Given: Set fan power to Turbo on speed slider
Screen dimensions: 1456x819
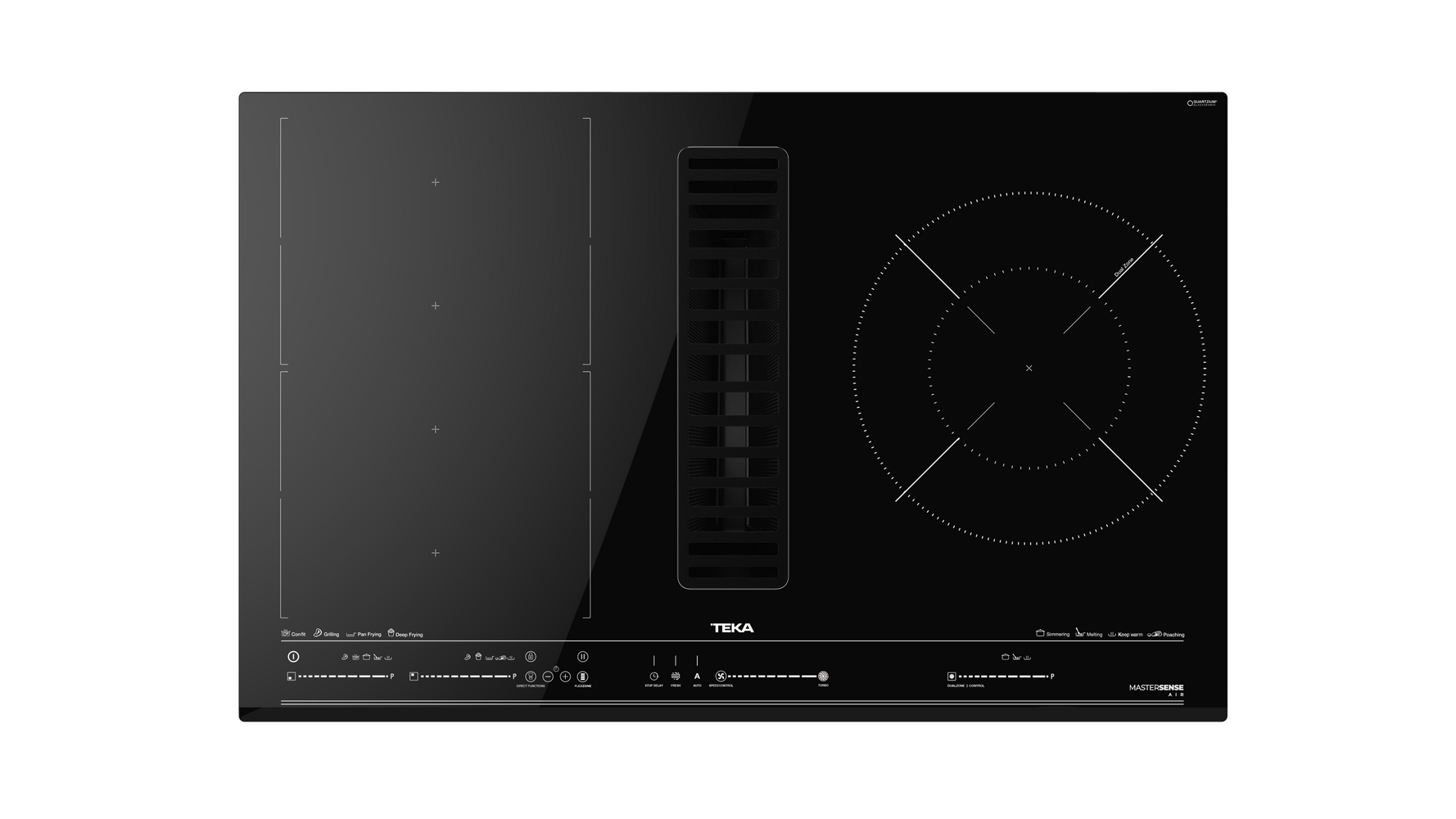Looking at the screenshot, I should (x=824, y=676).
